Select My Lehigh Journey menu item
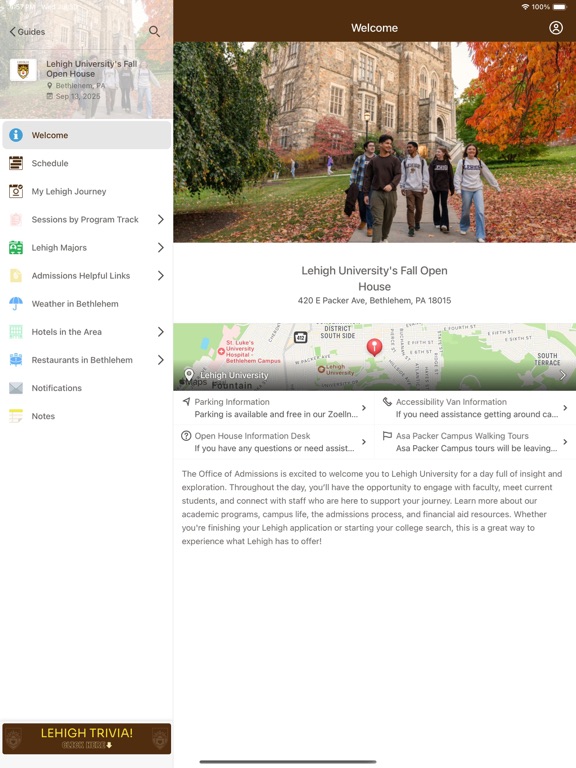576x768 pixels. coord(87,191)
